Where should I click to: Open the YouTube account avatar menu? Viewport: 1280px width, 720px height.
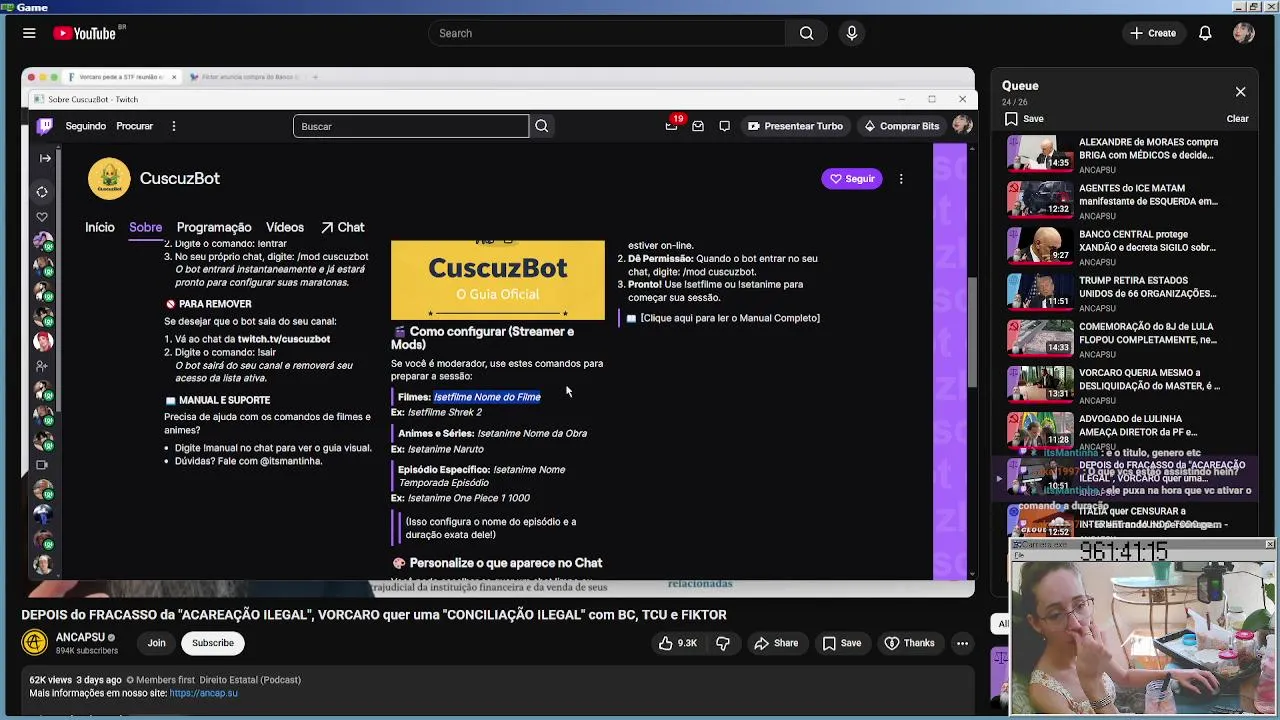point(1244,33)
